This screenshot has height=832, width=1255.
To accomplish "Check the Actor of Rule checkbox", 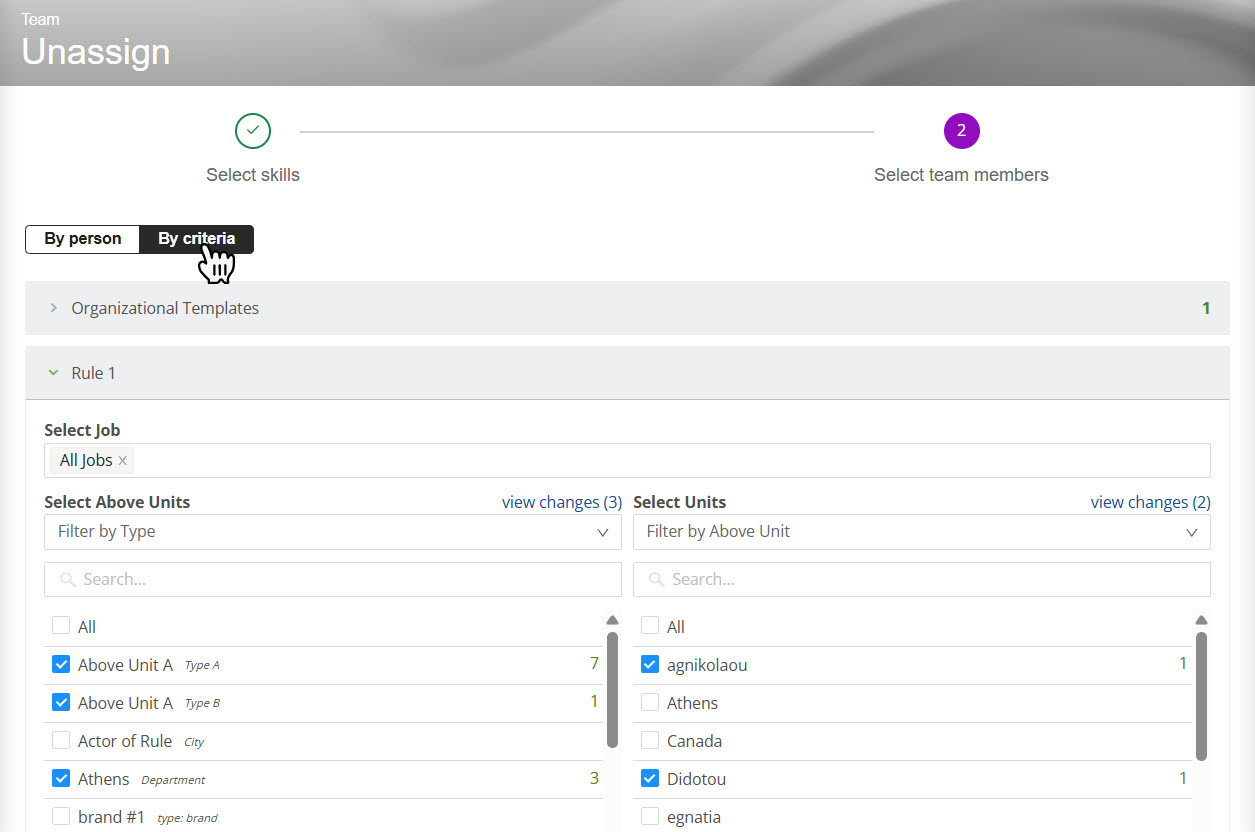I will pos(61,741).
